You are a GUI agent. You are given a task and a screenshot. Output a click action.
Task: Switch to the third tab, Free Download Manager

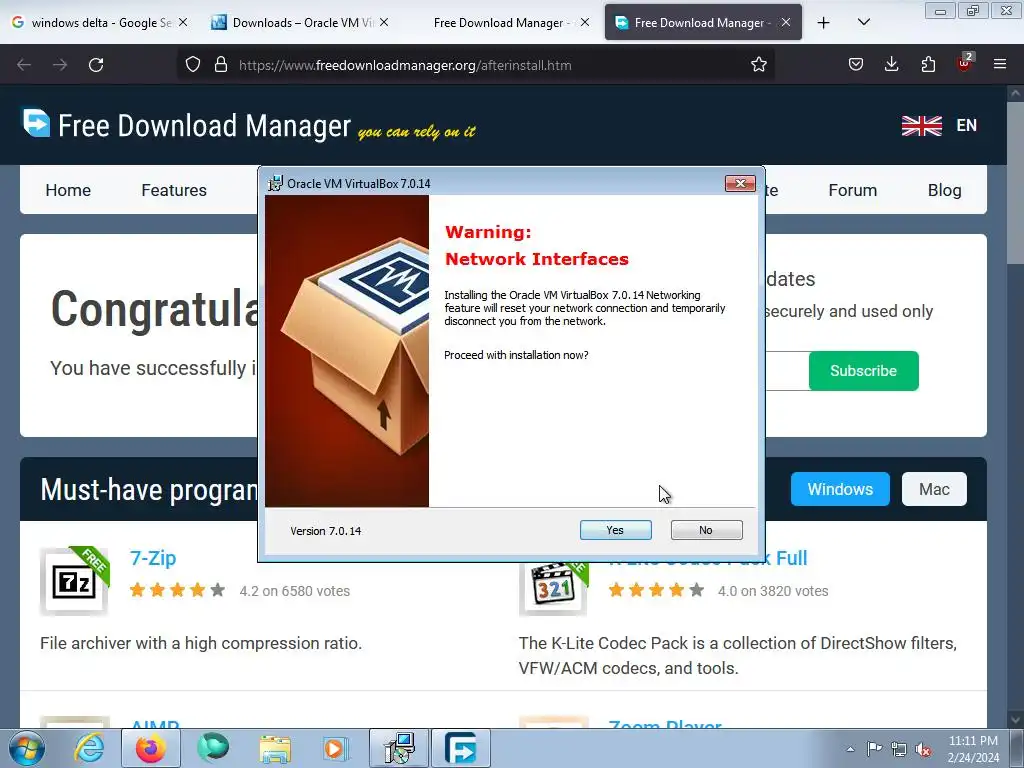click(x=500, y=22)
